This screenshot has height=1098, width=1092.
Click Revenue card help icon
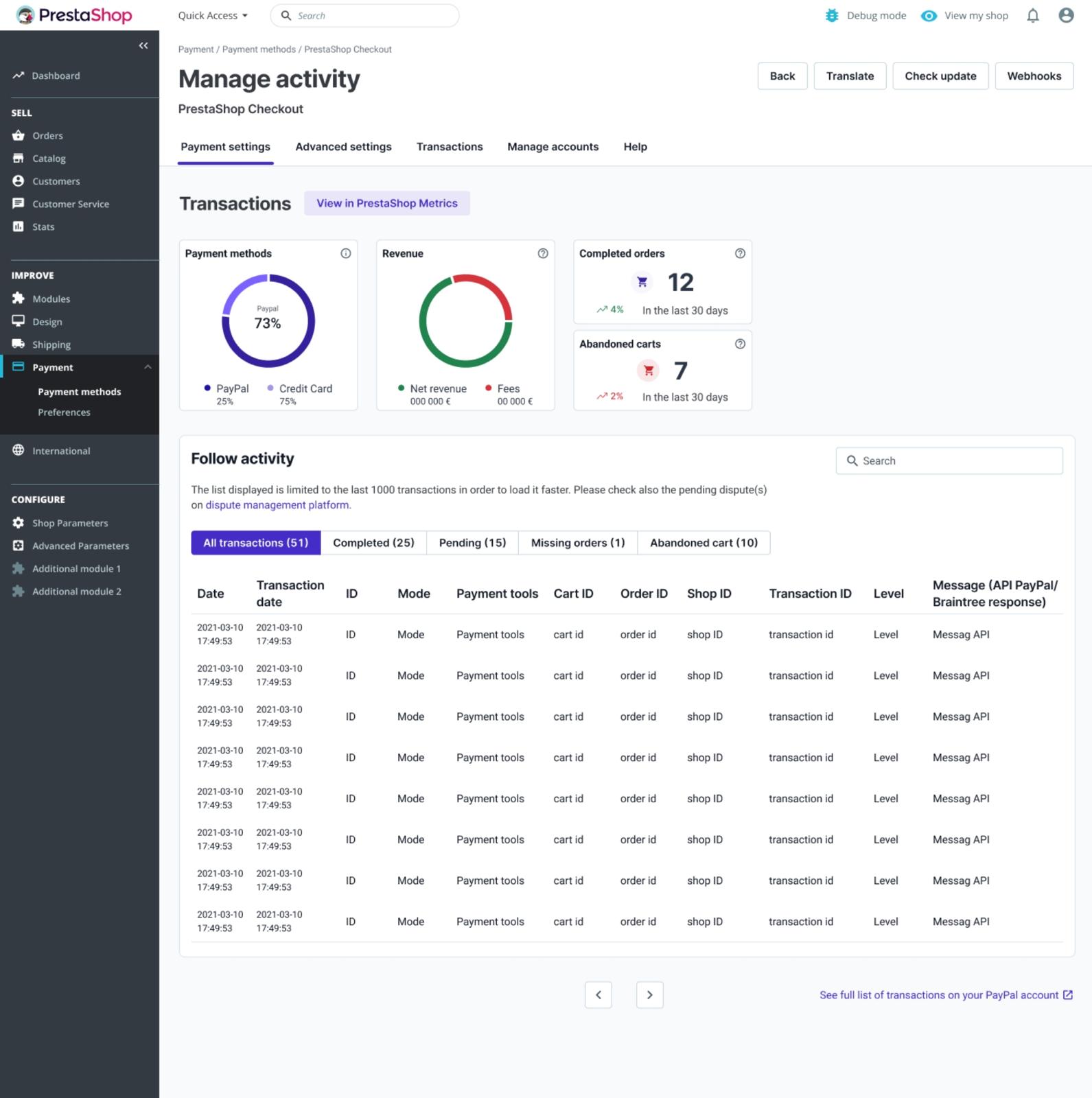pos(543,253)
